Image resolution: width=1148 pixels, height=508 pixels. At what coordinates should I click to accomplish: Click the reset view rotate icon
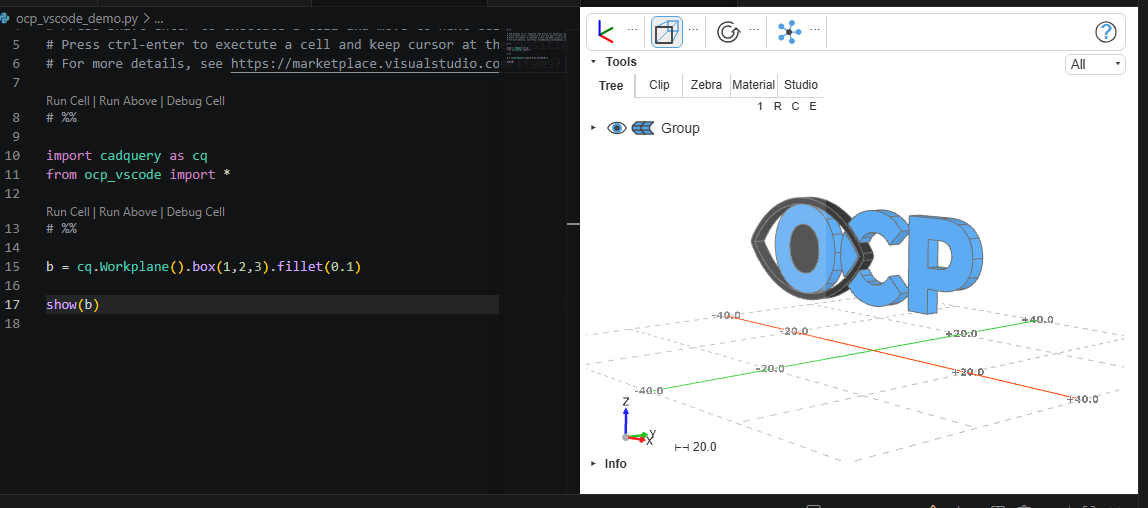pyautogui.click(x=728, y=32)
